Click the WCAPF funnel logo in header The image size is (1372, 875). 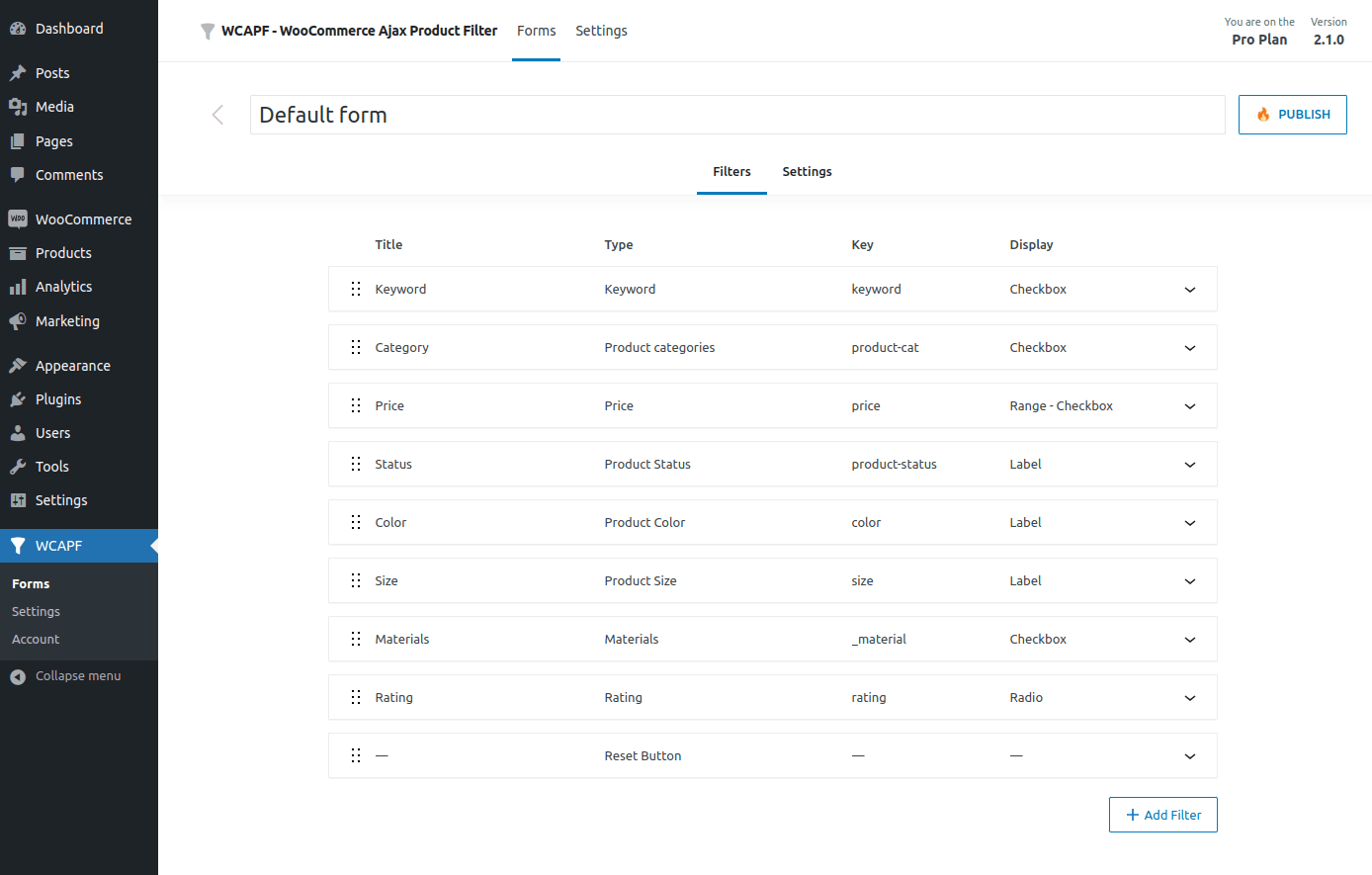coord(208,32)
